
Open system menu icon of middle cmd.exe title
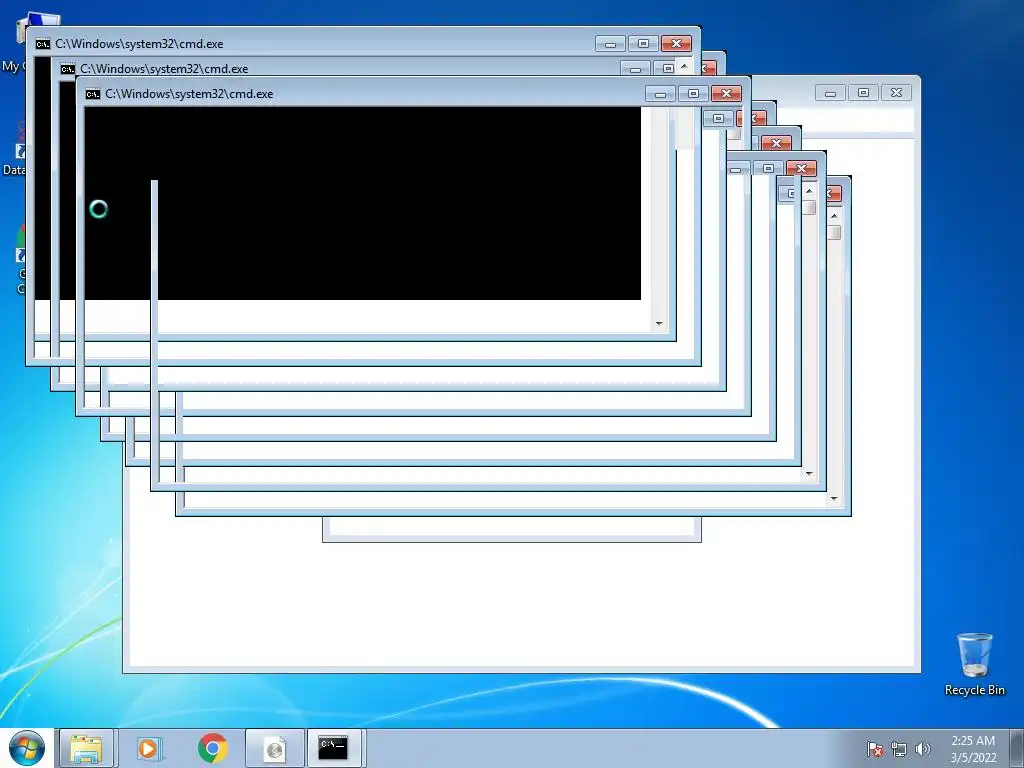[67, 69]
